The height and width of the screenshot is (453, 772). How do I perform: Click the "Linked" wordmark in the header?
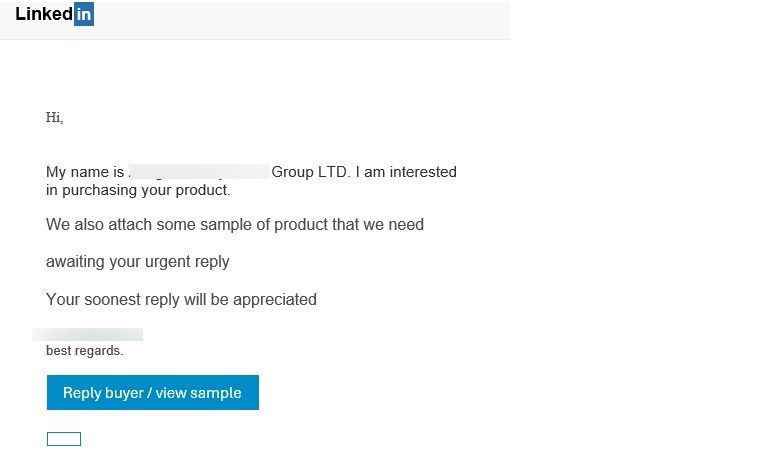(x=44, y=14)
